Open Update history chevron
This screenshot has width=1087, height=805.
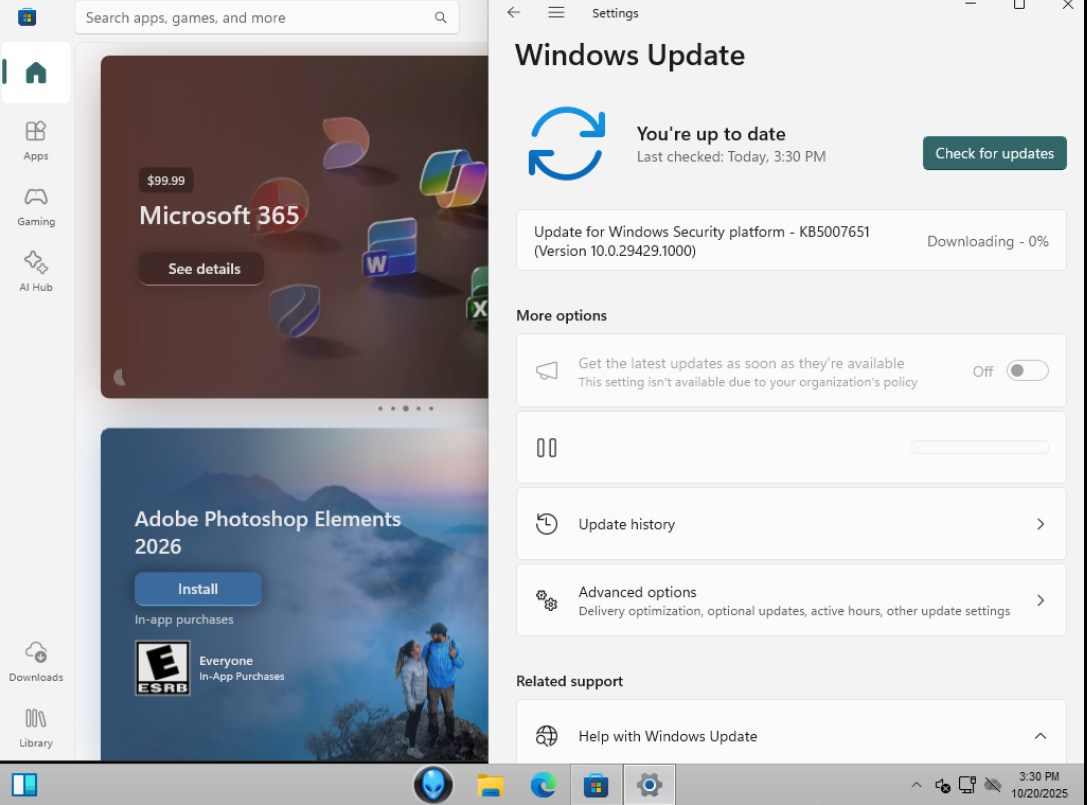click(1040, 524)
